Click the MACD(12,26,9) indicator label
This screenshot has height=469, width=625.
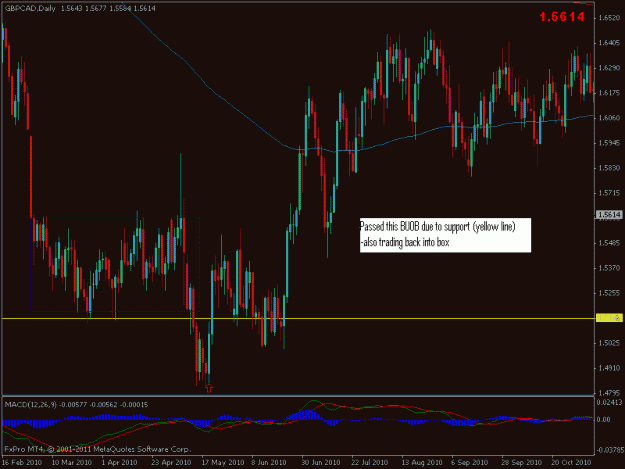(x=31, y=404)
